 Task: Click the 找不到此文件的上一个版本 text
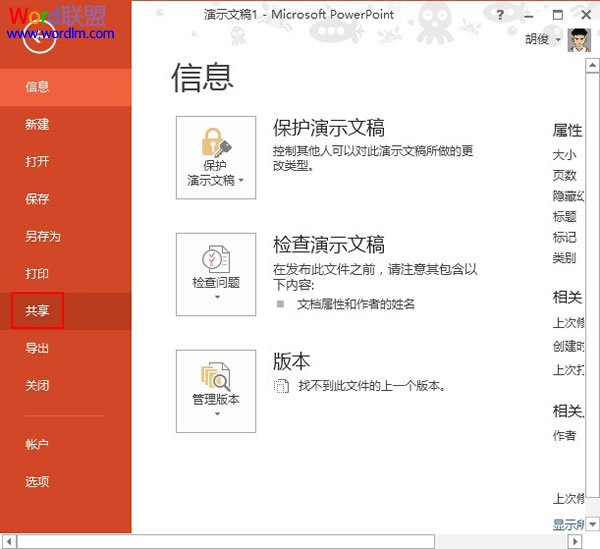click(x=372, y=386)
